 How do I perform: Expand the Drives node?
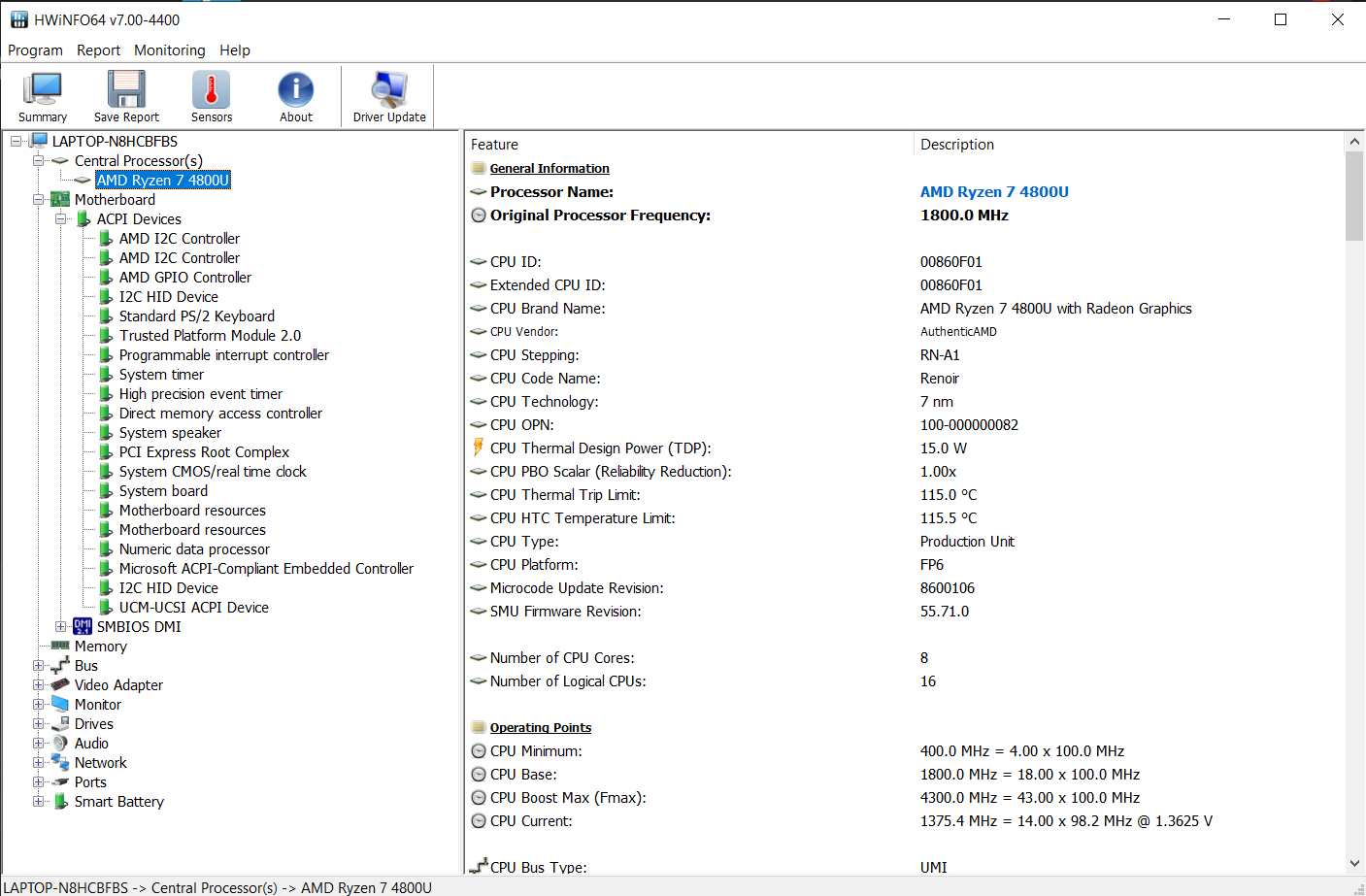pos(38,724)
